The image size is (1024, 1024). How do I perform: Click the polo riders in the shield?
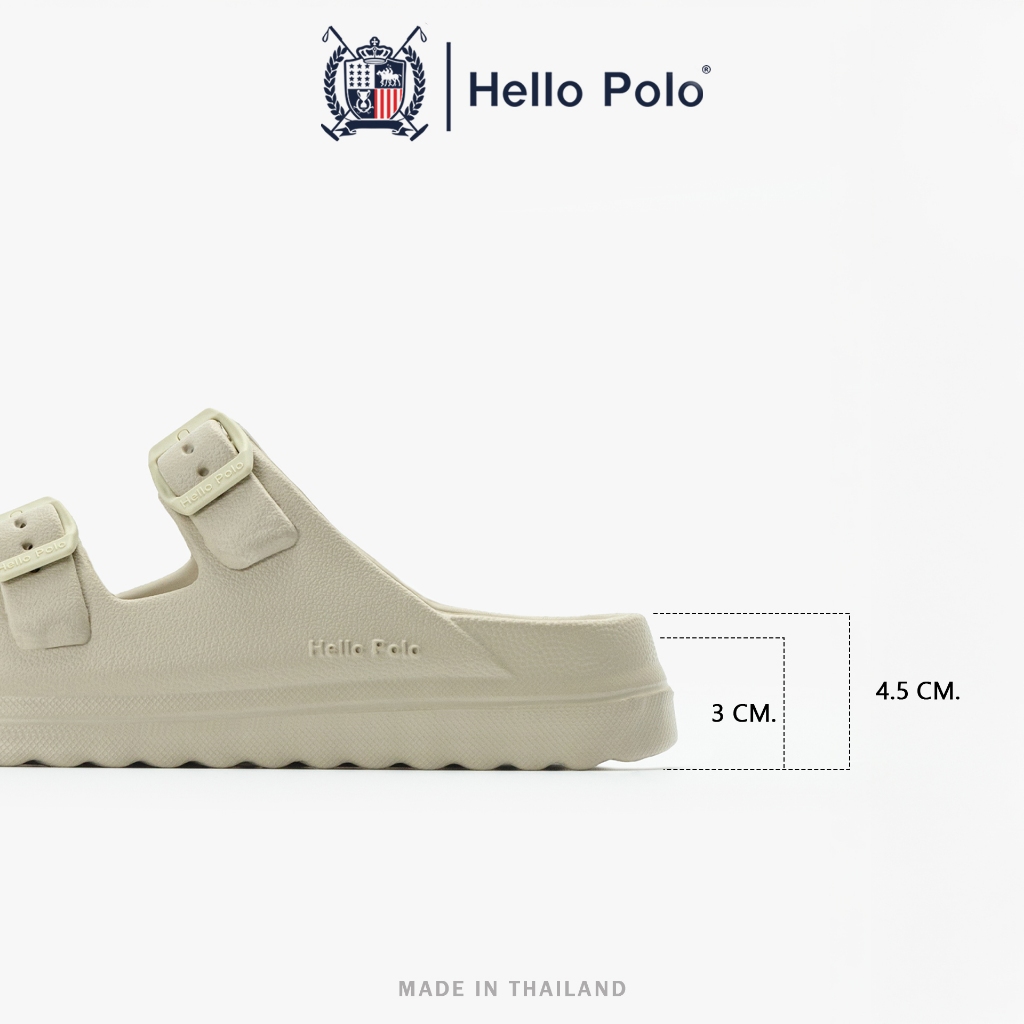point(389,75)
